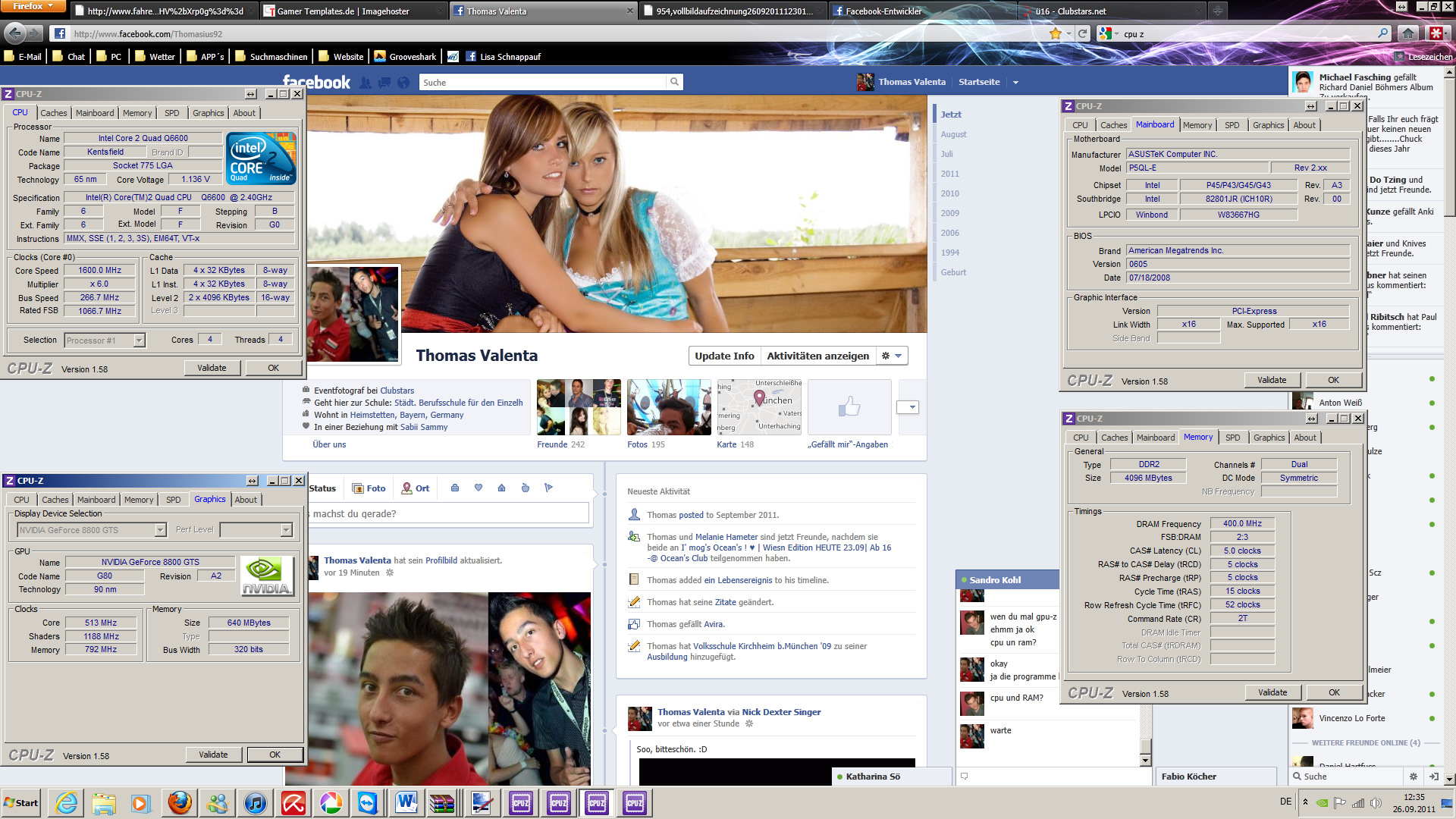1456x819 pixels.
Task: Click the relationship heart life event icon
Action: click(479, 488)
